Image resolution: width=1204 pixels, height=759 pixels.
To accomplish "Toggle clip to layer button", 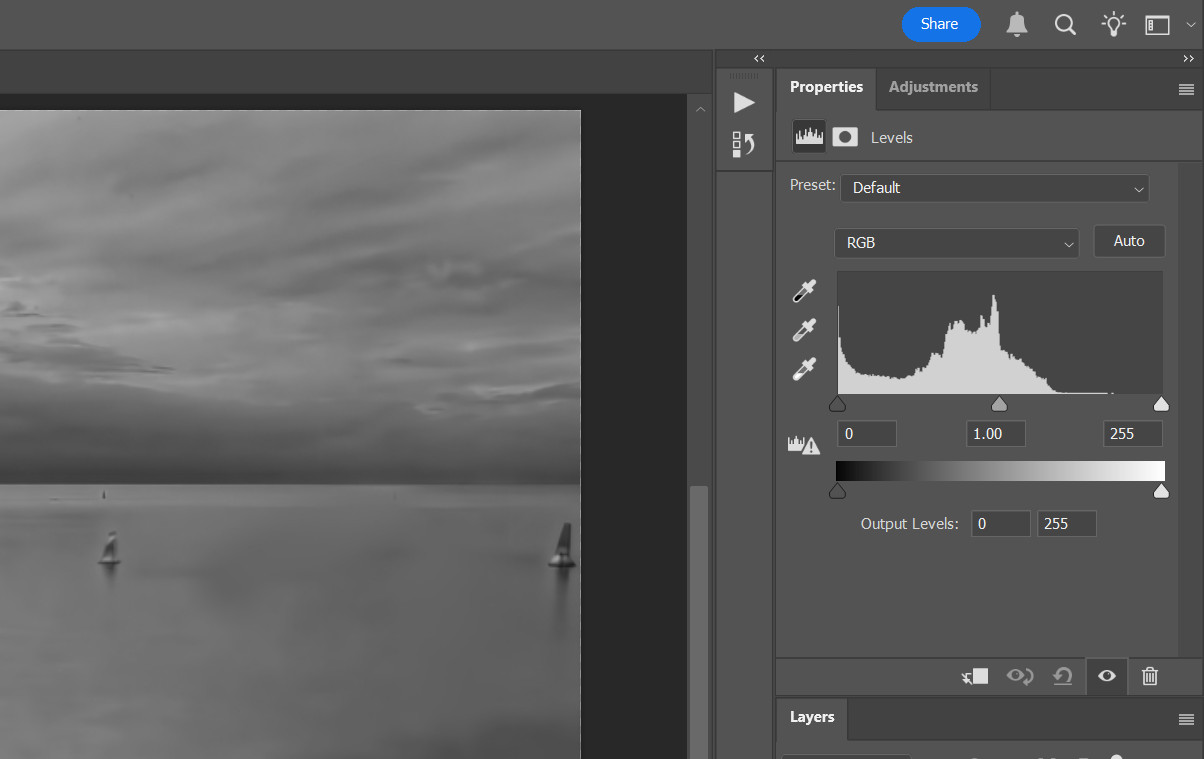I will pyautogui.click(x=975, y=676).
